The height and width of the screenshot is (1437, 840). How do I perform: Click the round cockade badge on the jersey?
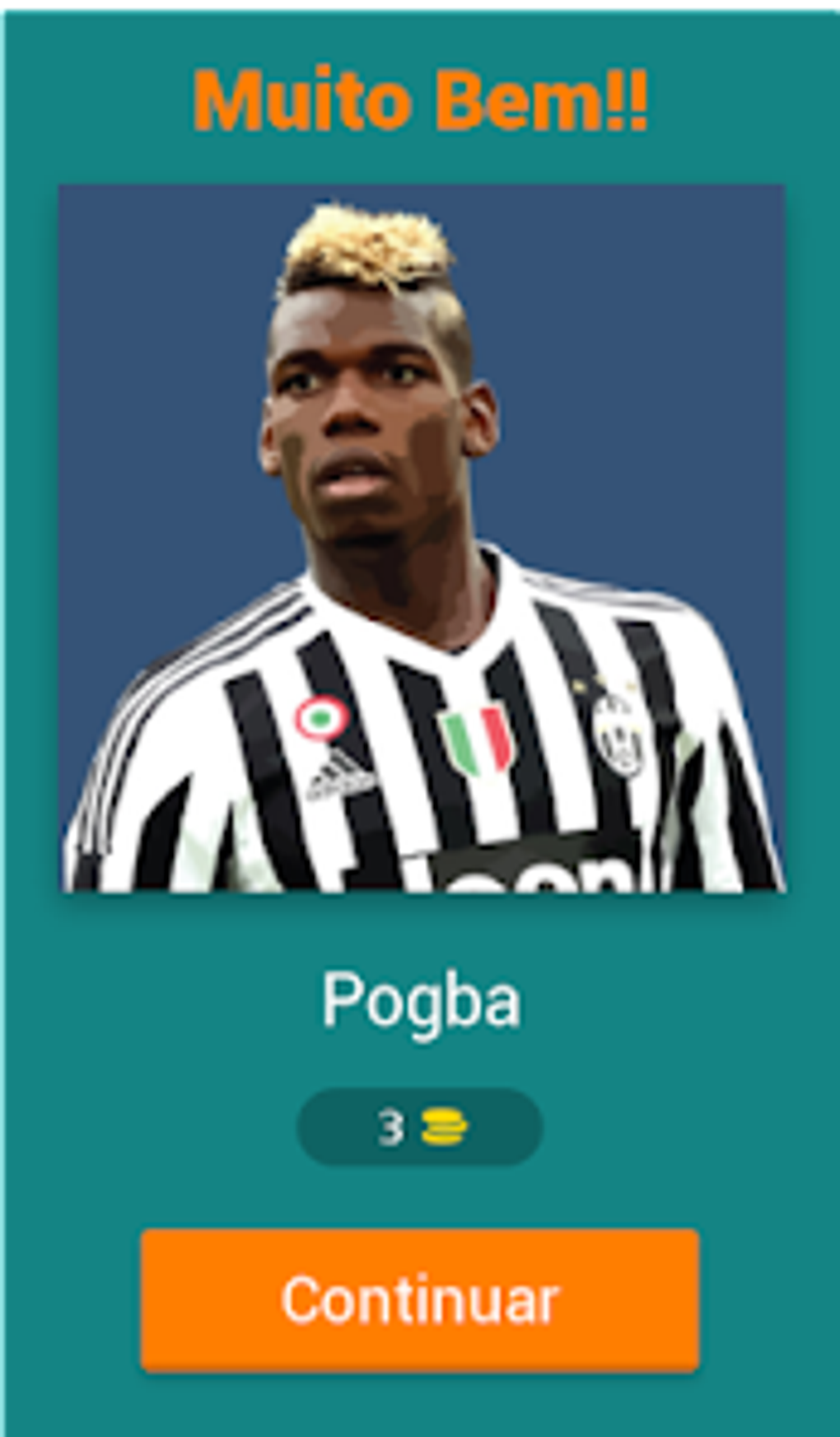(321, 717)
